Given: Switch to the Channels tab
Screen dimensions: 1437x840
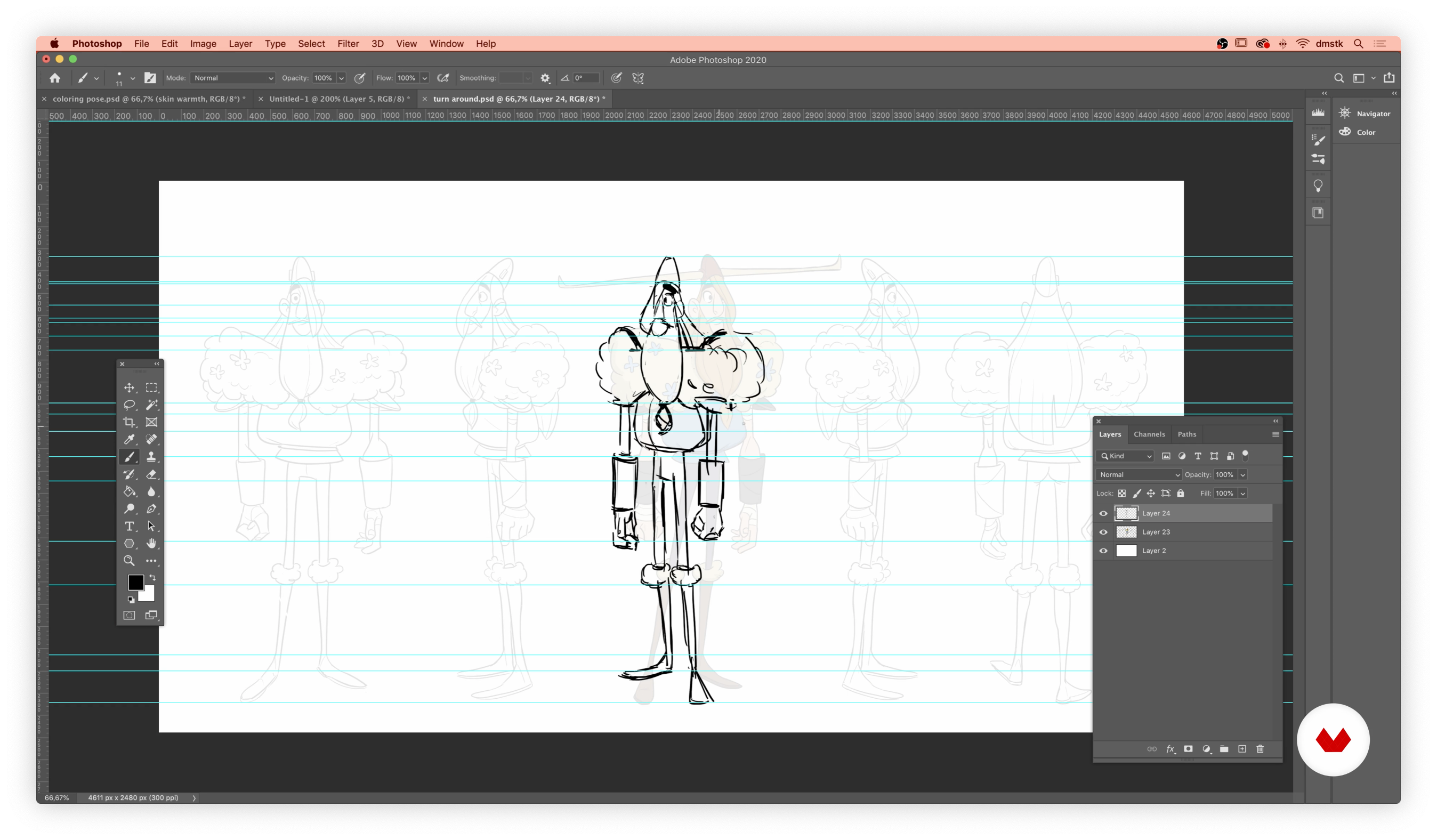Looking at the screenshot, I should click(1149, 434).
